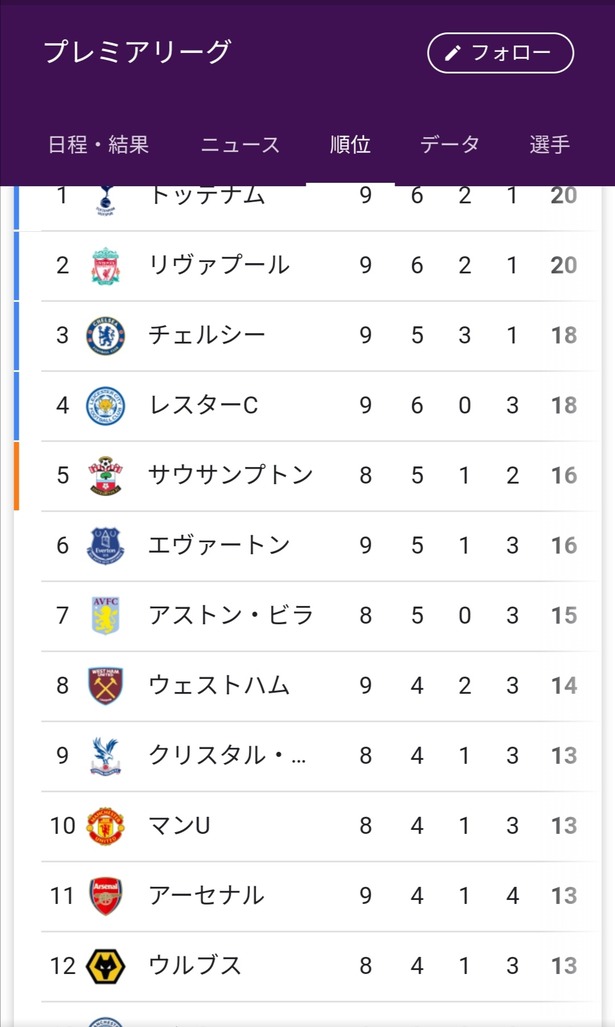615x1027 pixels.
Task: Open the ニュース tab
Action: (240, 145)
